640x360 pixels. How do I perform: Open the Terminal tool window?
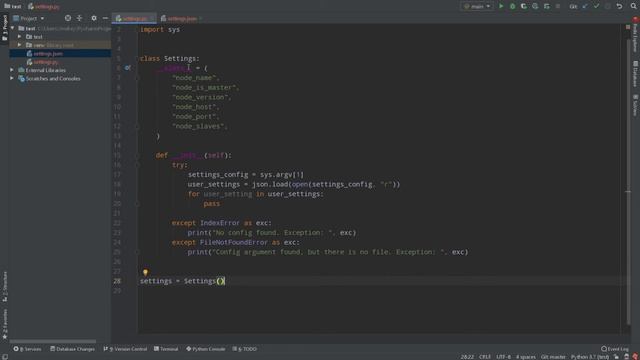click(x=166, y=349)
